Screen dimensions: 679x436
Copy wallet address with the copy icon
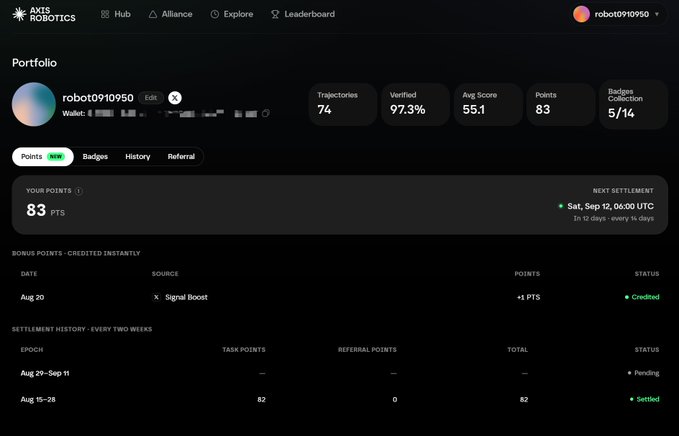[265, 113]
